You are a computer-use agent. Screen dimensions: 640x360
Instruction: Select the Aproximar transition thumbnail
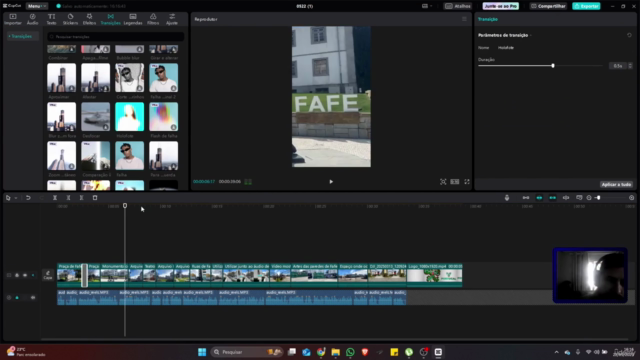click(x=61, y=78)
